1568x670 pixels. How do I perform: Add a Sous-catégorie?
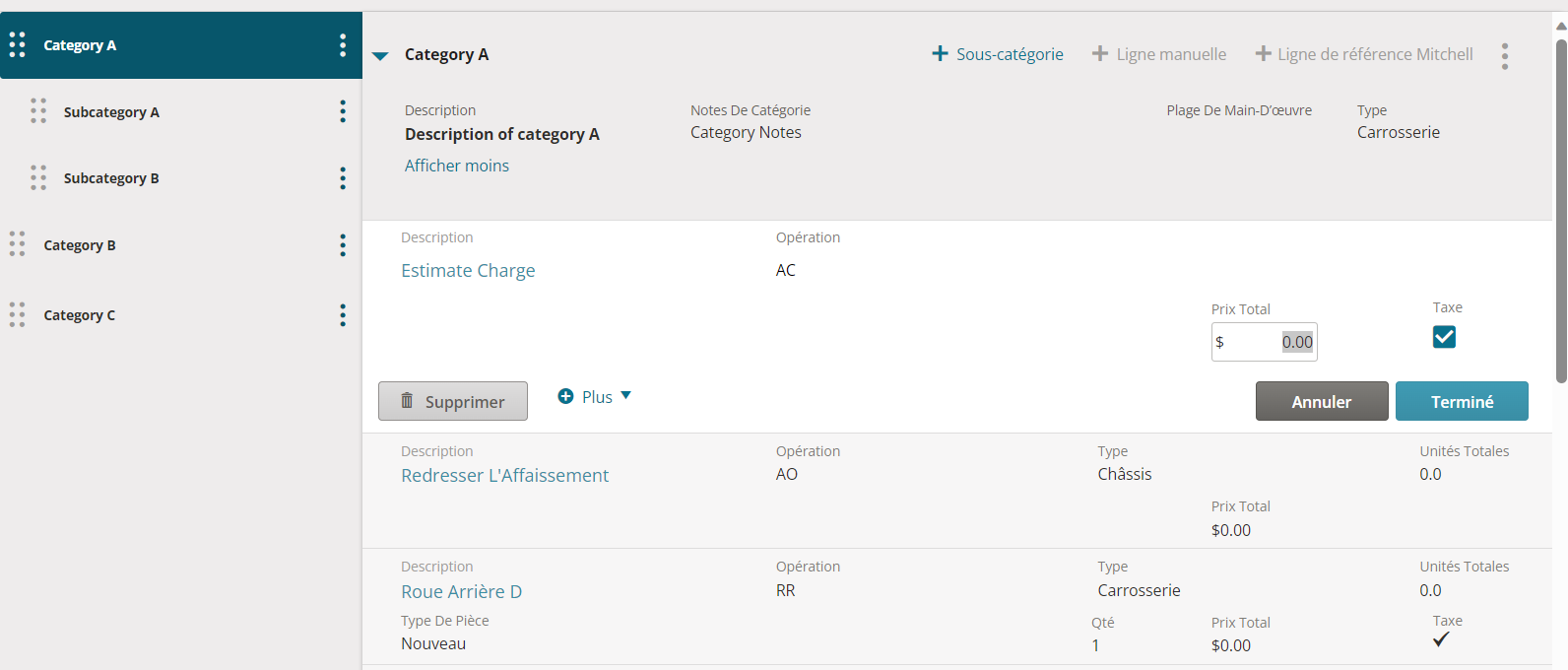pyautogui.click(x=998, y=54)
